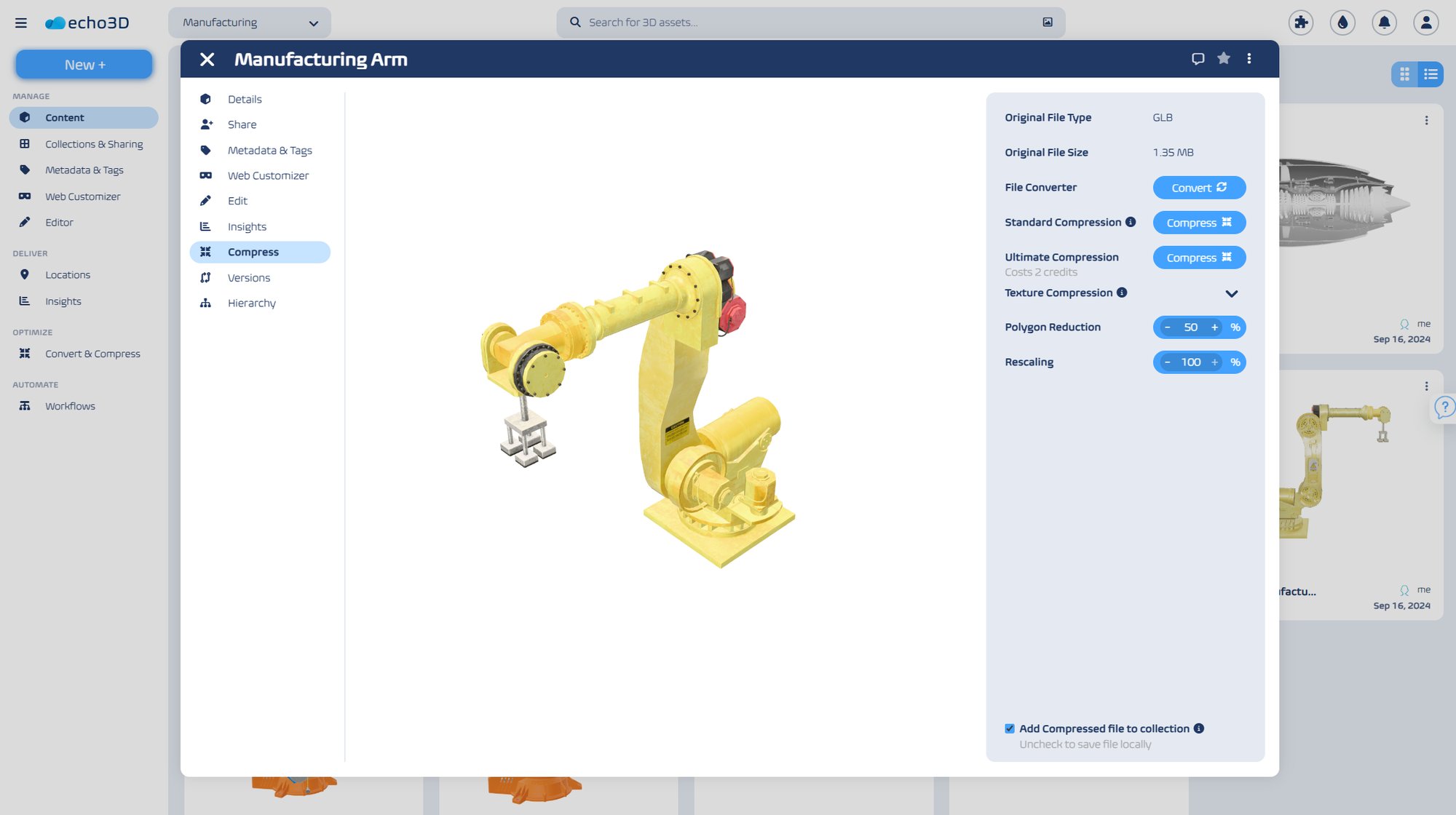Viewport: 1456px width, 815px height.
Task: Open the dialog's three-dot options menu
Action: click(x=1249, y=59)
